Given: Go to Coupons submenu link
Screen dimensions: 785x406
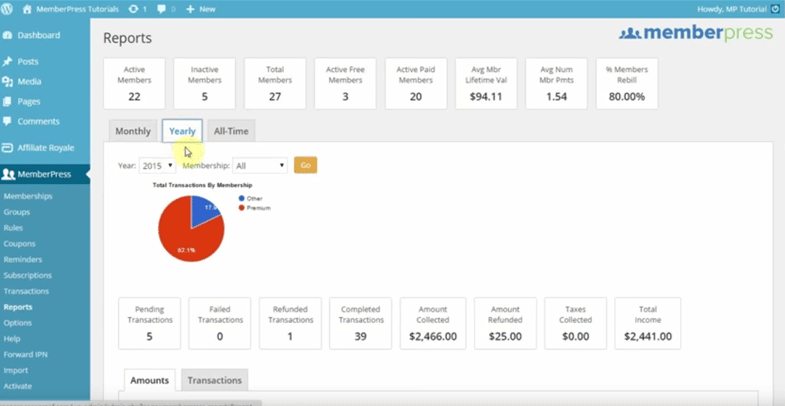Looking at the screenshot, I should [x=20, y=244].
